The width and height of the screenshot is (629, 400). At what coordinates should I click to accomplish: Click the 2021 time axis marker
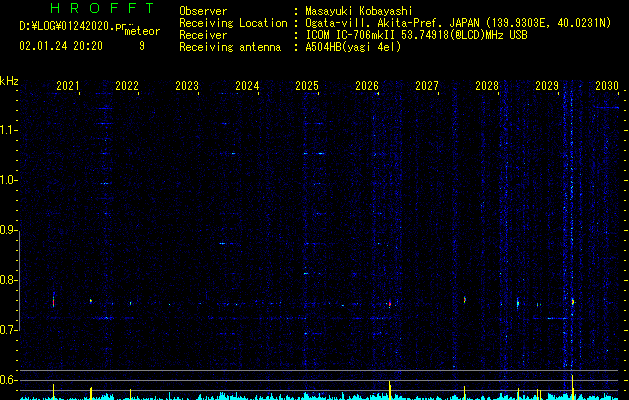(x=68, y=86)
